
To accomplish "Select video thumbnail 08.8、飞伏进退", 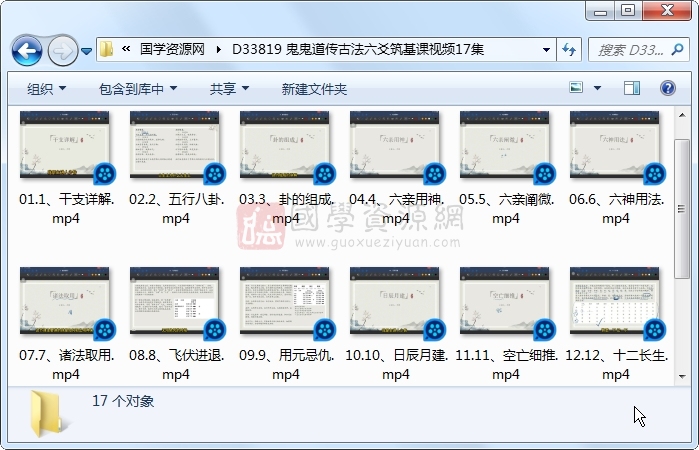I will click(174, 301).
